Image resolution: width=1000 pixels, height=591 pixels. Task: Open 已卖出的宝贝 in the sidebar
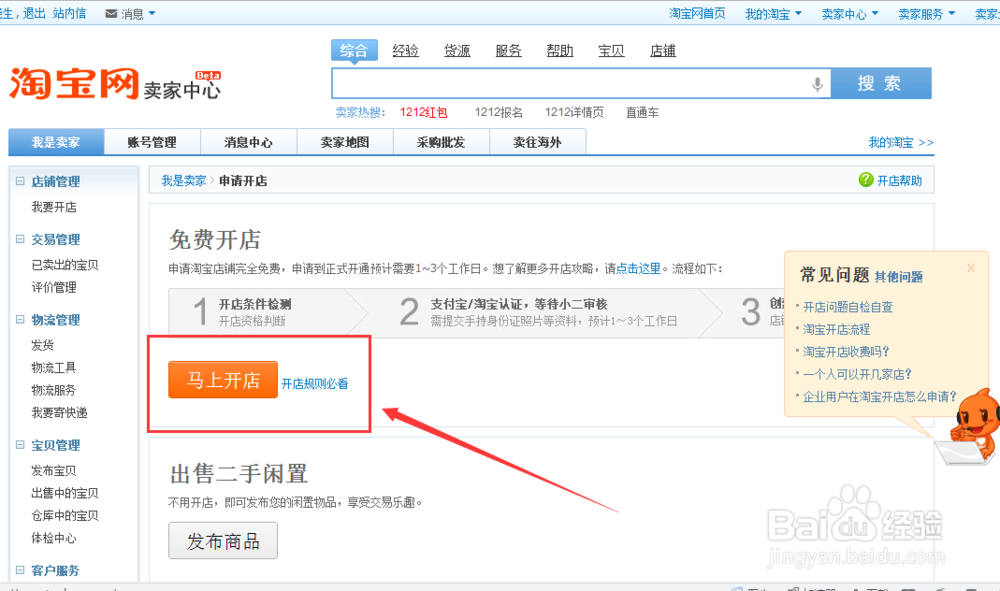[65, 265]
